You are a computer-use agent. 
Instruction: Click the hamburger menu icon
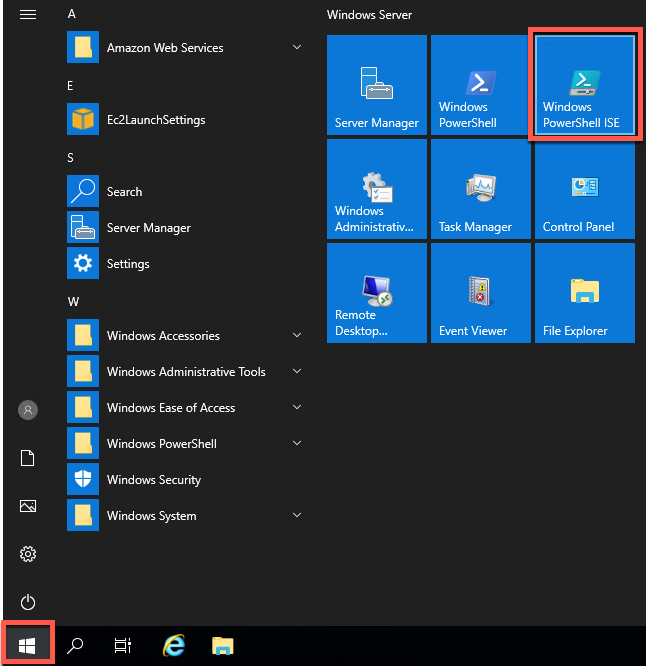click(28, 15)
